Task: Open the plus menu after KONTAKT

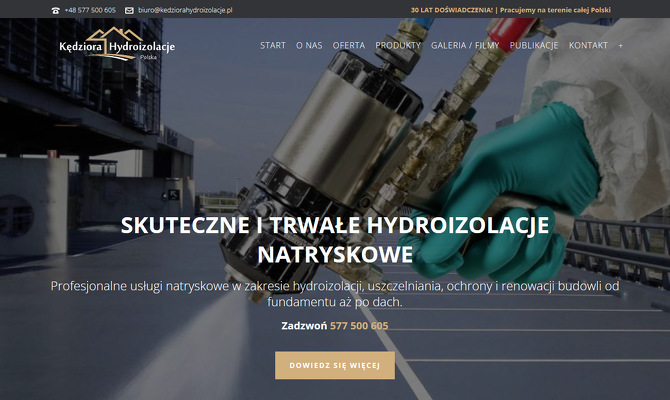Action: [x=620, y=45]
